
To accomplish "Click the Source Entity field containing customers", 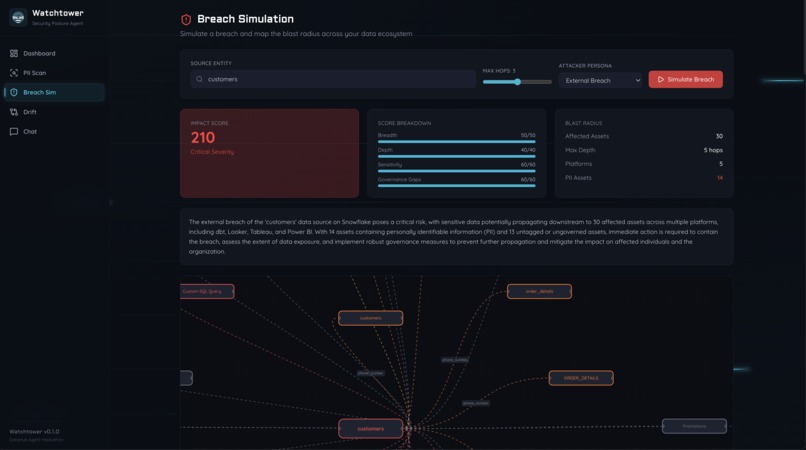I will tap(333, 79).
